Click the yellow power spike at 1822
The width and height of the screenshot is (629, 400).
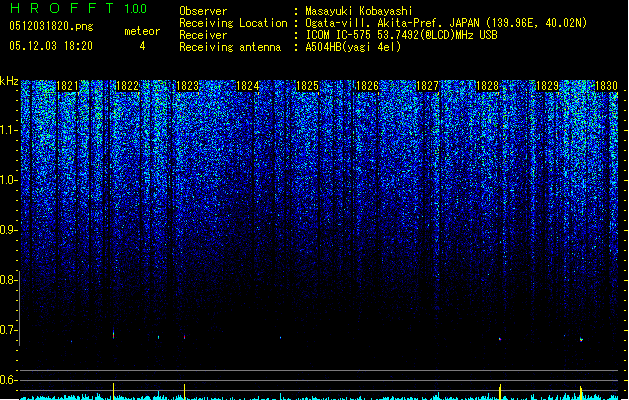114,391
